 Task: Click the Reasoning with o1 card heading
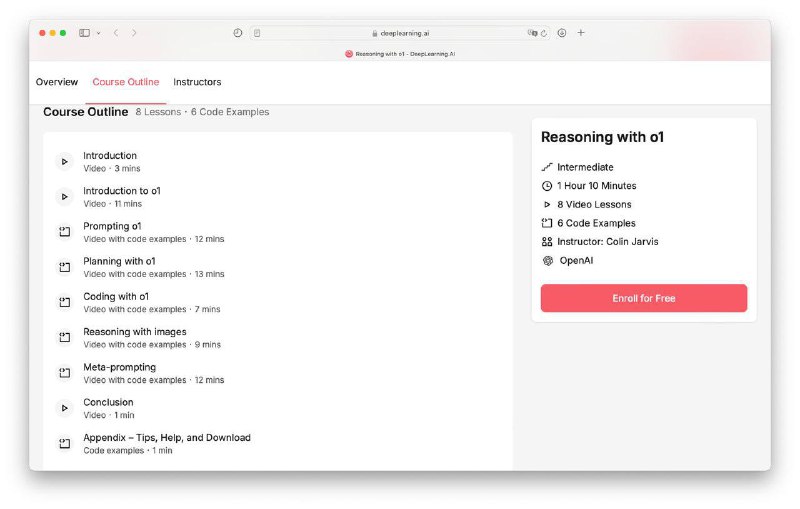pyautogui.click(x=602, y=137)
